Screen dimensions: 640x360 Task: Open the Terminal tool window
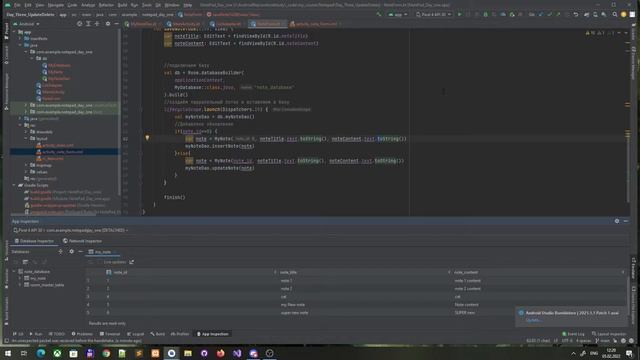coord(110,334)
